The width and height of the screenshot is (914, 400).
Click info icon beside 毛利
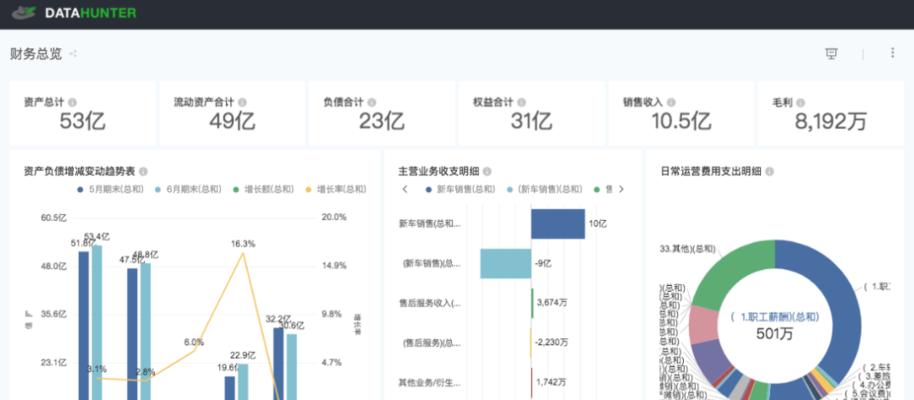pos(800,102)
